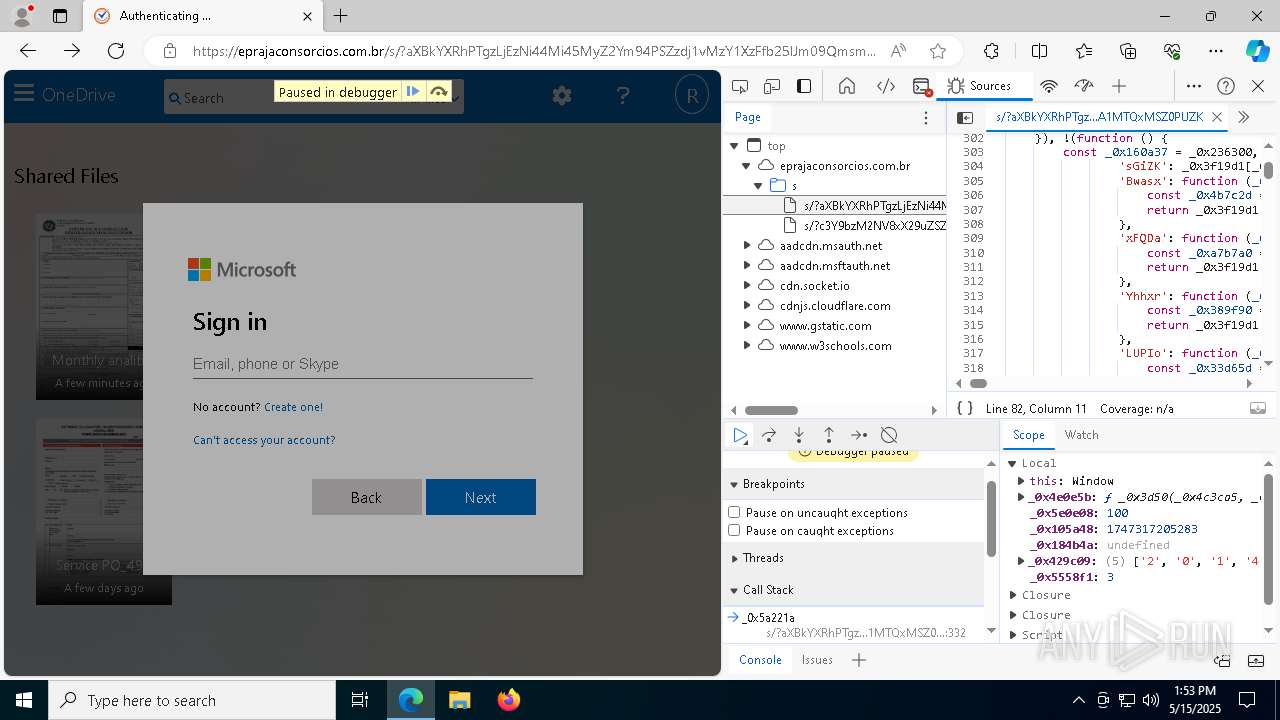Open DevTools customize ellipsis menu
This screenshot has height=720, width=1280.
point(1194,86)
